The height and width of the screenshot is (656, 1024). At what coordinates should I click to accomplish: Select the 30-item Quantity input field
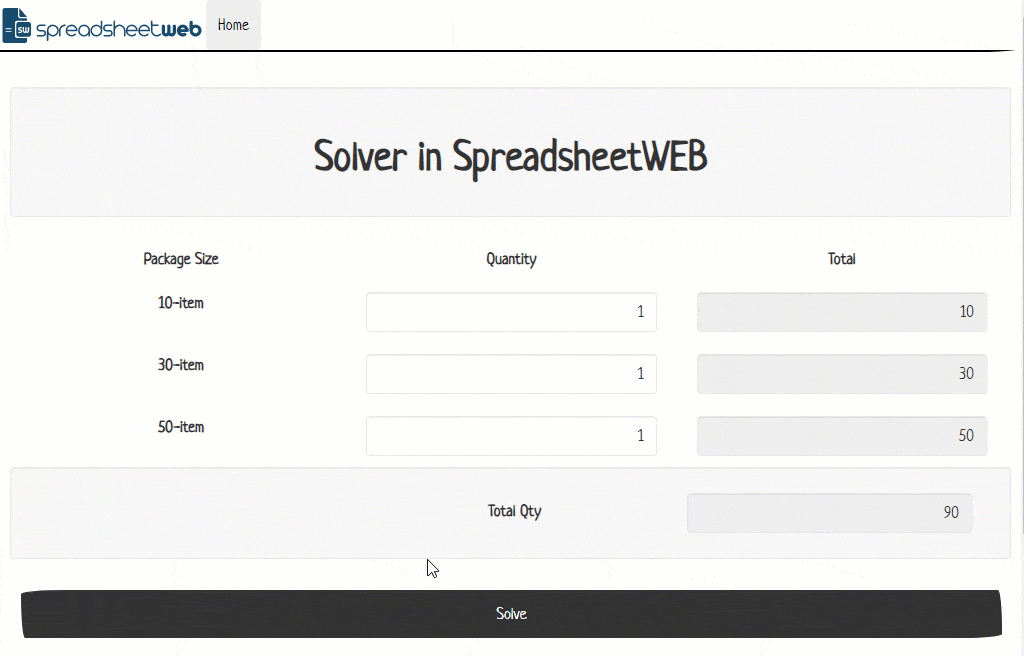point(511,374)
